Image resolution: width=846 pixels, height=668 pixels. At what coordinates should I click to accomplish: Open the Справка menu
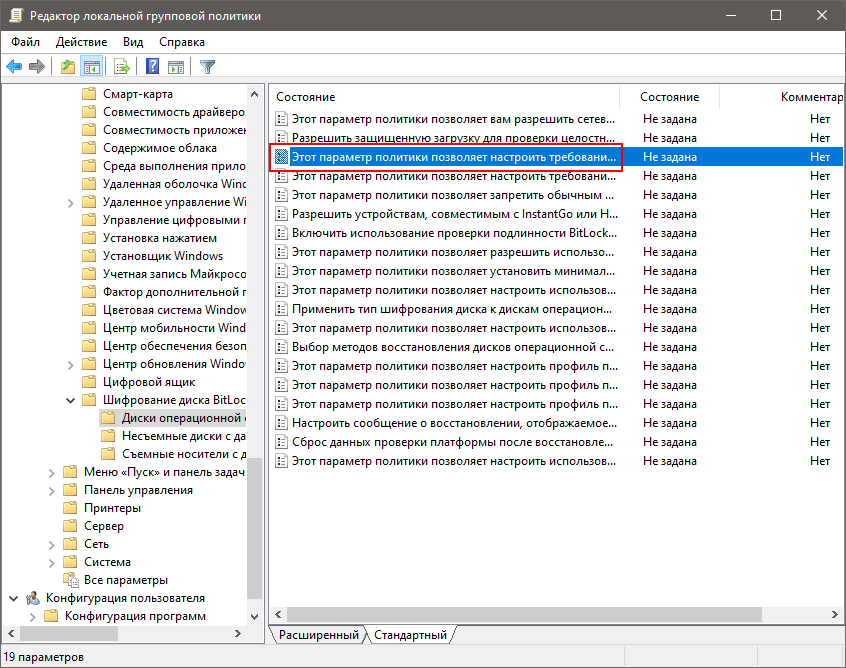click(x=182, y=42)
